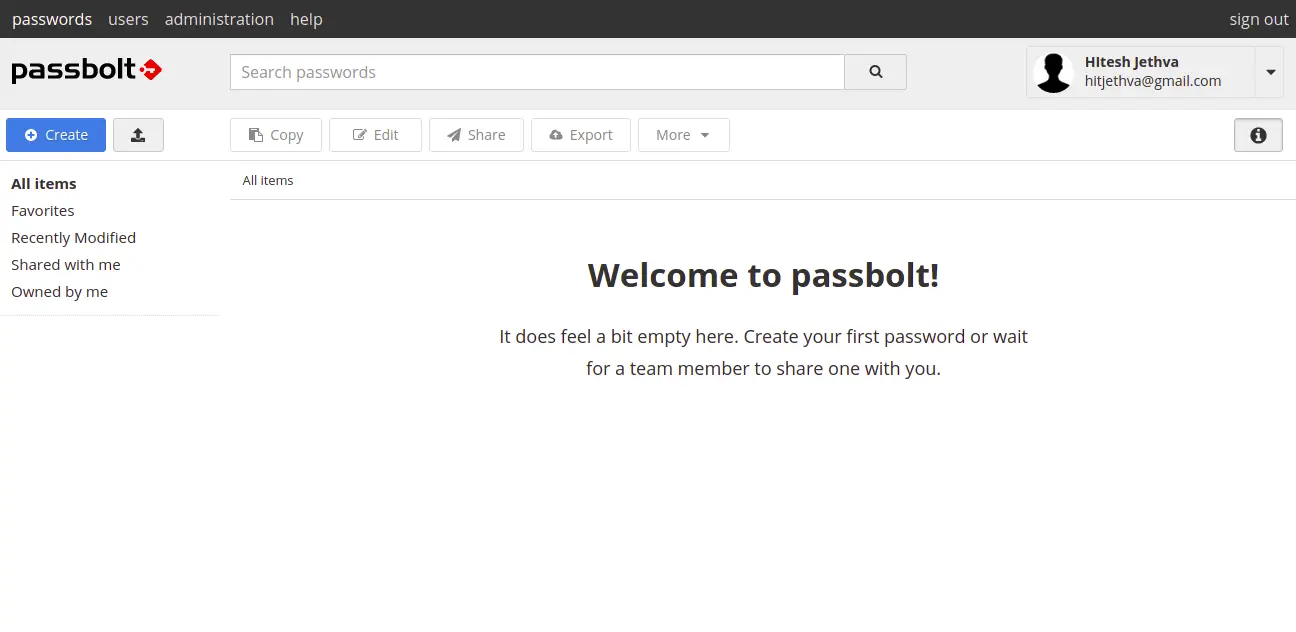1296x632 pixels.
Task: Open the help menu
Action: 306,19
